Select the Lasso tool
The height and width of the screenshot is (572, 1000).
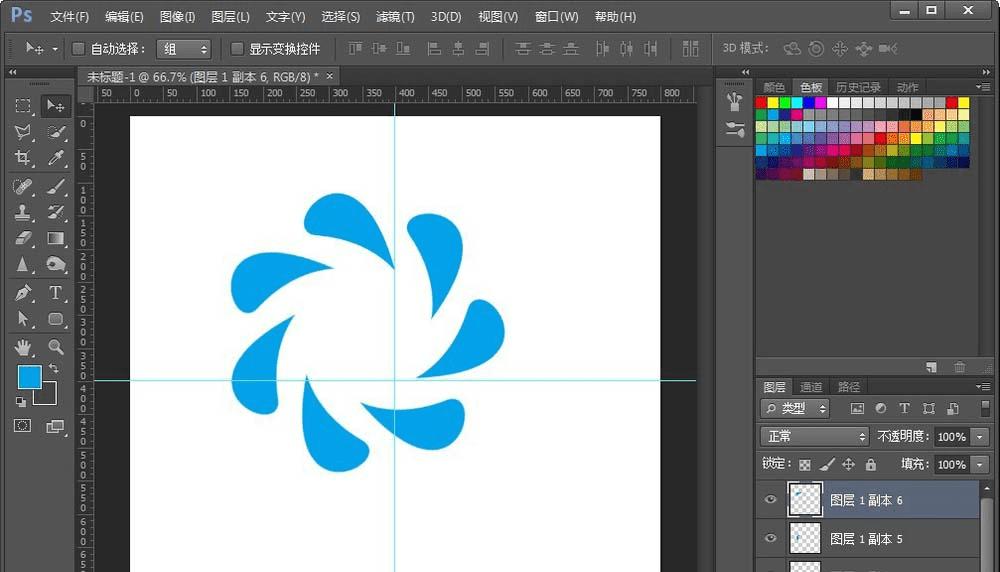click(23, 132)
